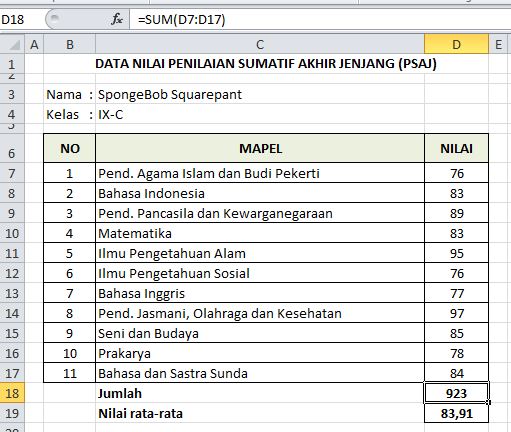This screenshot has height=432, width=511.
Task: Click the IX-C class cell
Action: click(x=260, y=114)
